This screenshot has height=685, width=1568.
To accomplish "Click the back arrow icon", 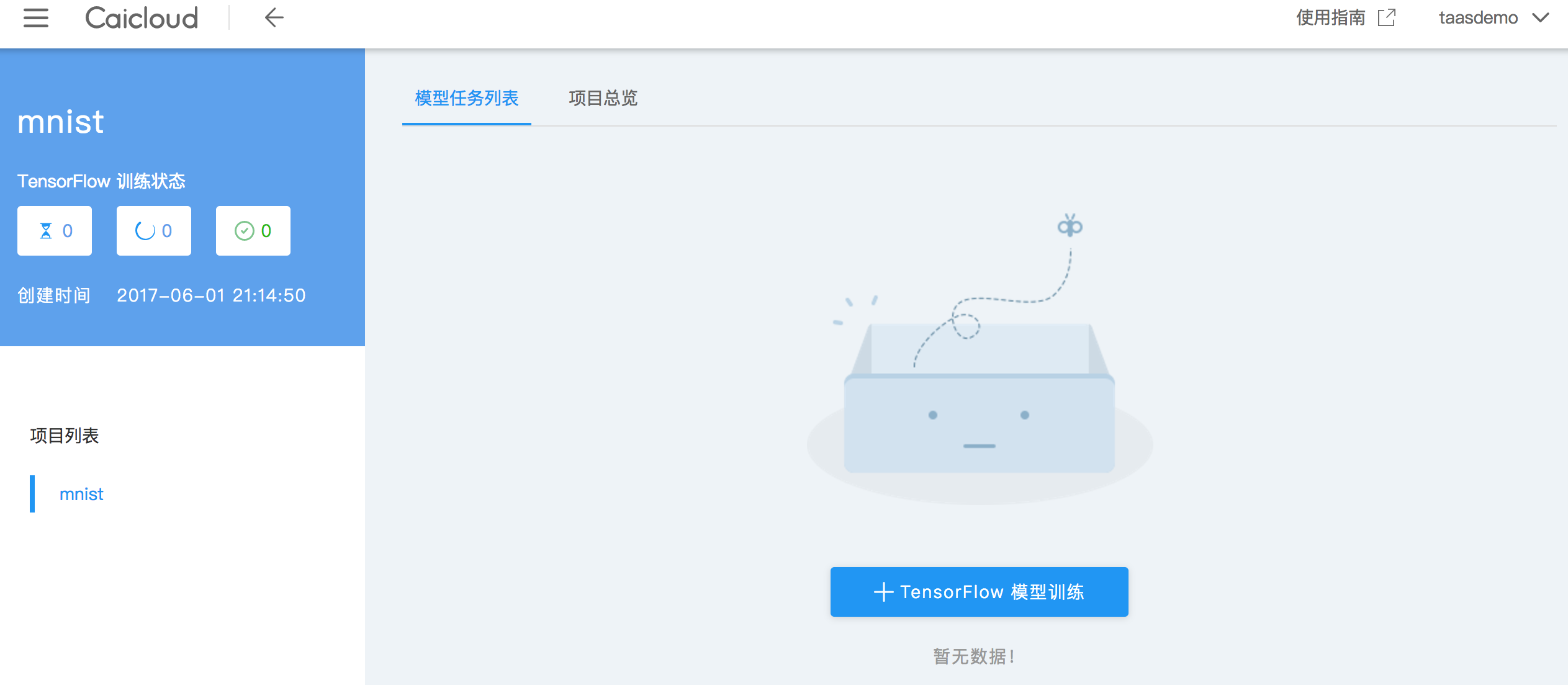I will click(274, 18).
